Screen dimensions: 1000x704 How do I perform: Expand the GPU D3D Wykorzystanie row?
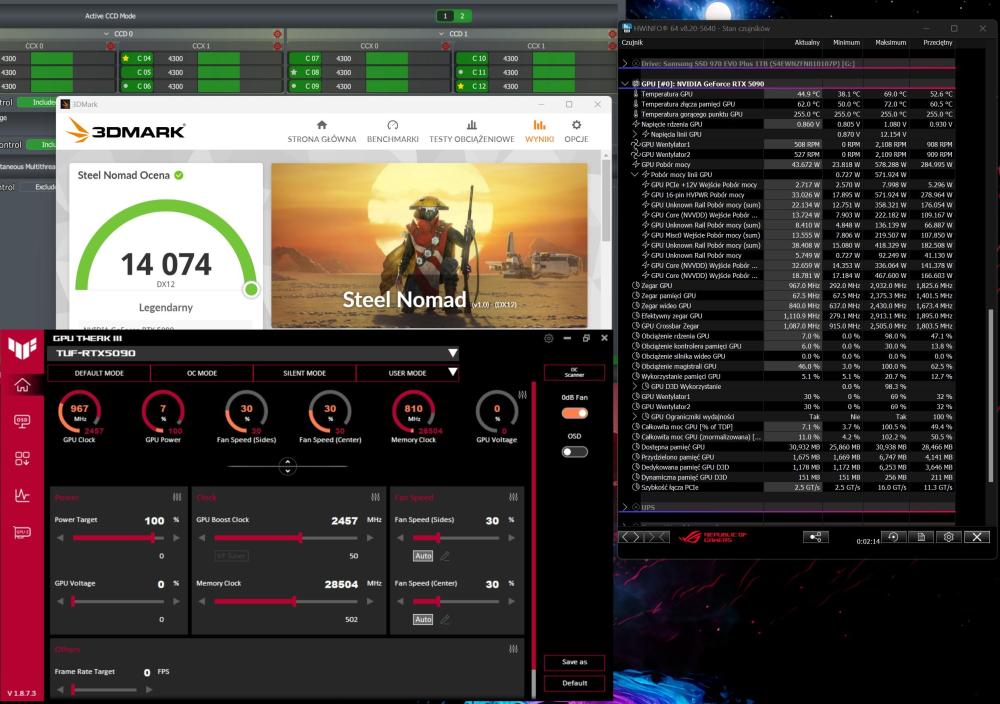coord(635,386)
